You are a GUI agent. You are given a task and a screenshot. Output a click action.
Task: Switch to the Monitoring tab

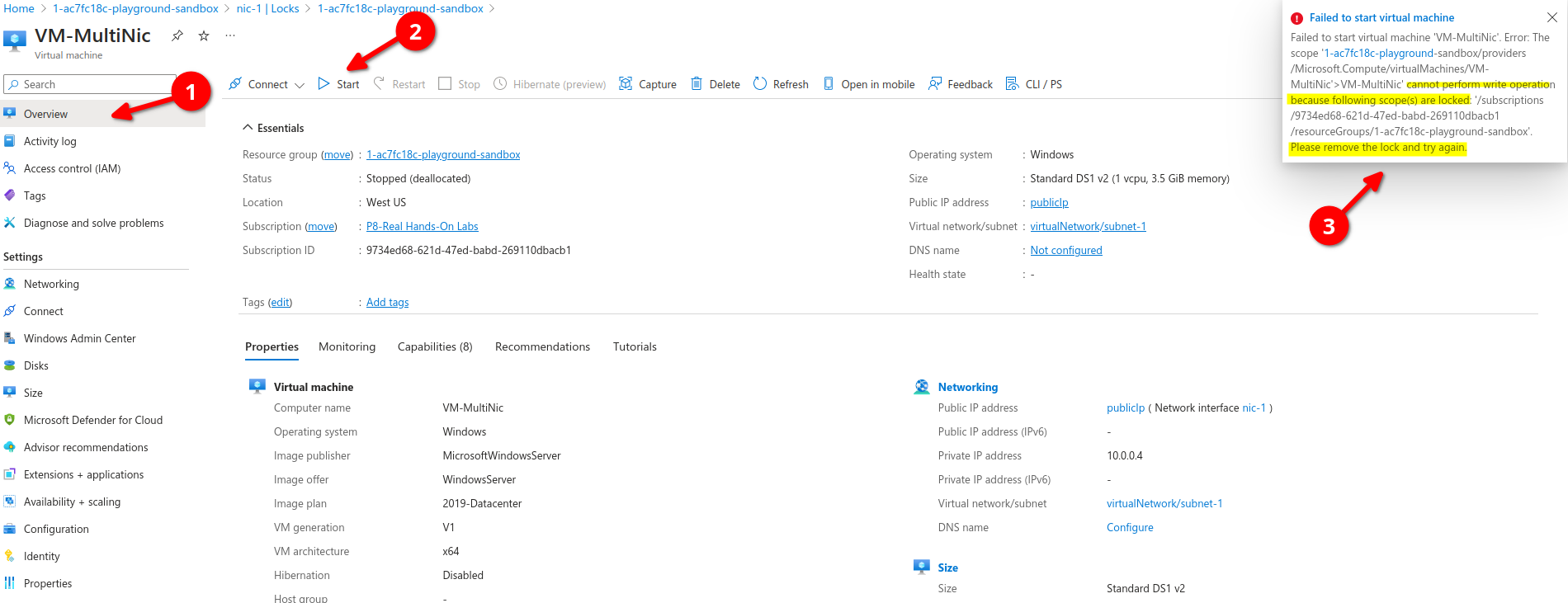coord(347,346)
